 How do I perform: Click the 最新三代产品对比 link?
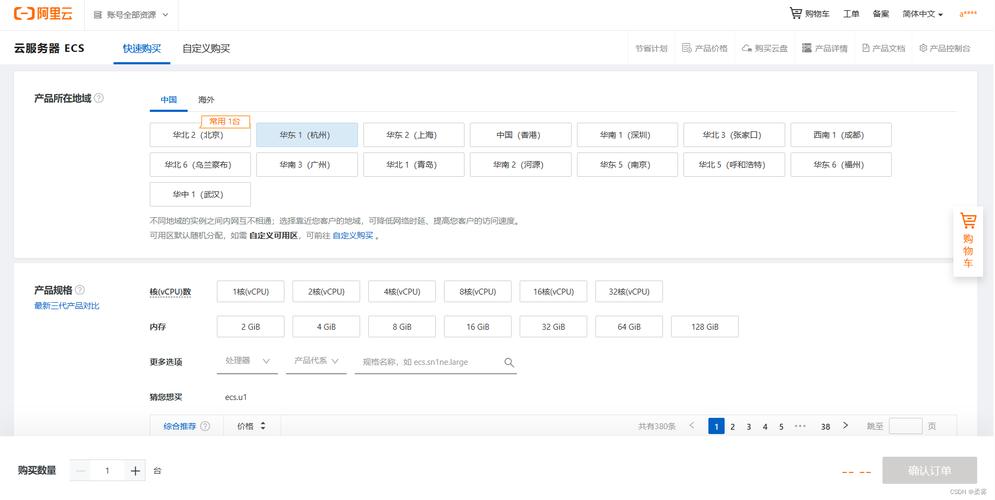coord(67,306)
